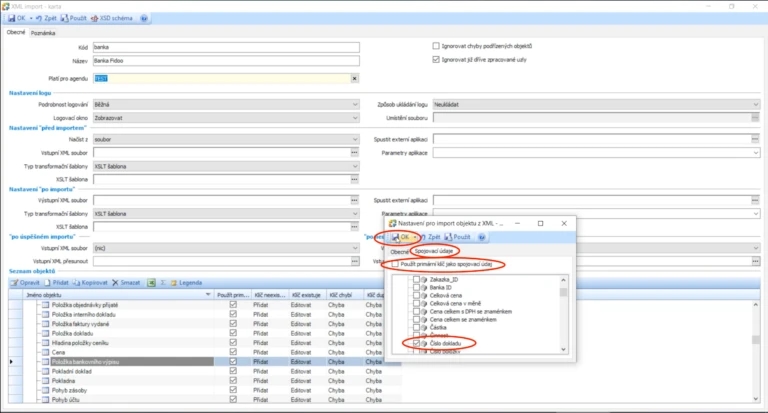Toggle Ignorovat již dříve zpracované uzly checkbox
This screenshot has height=413, width=768.
(x=435, y=59)
